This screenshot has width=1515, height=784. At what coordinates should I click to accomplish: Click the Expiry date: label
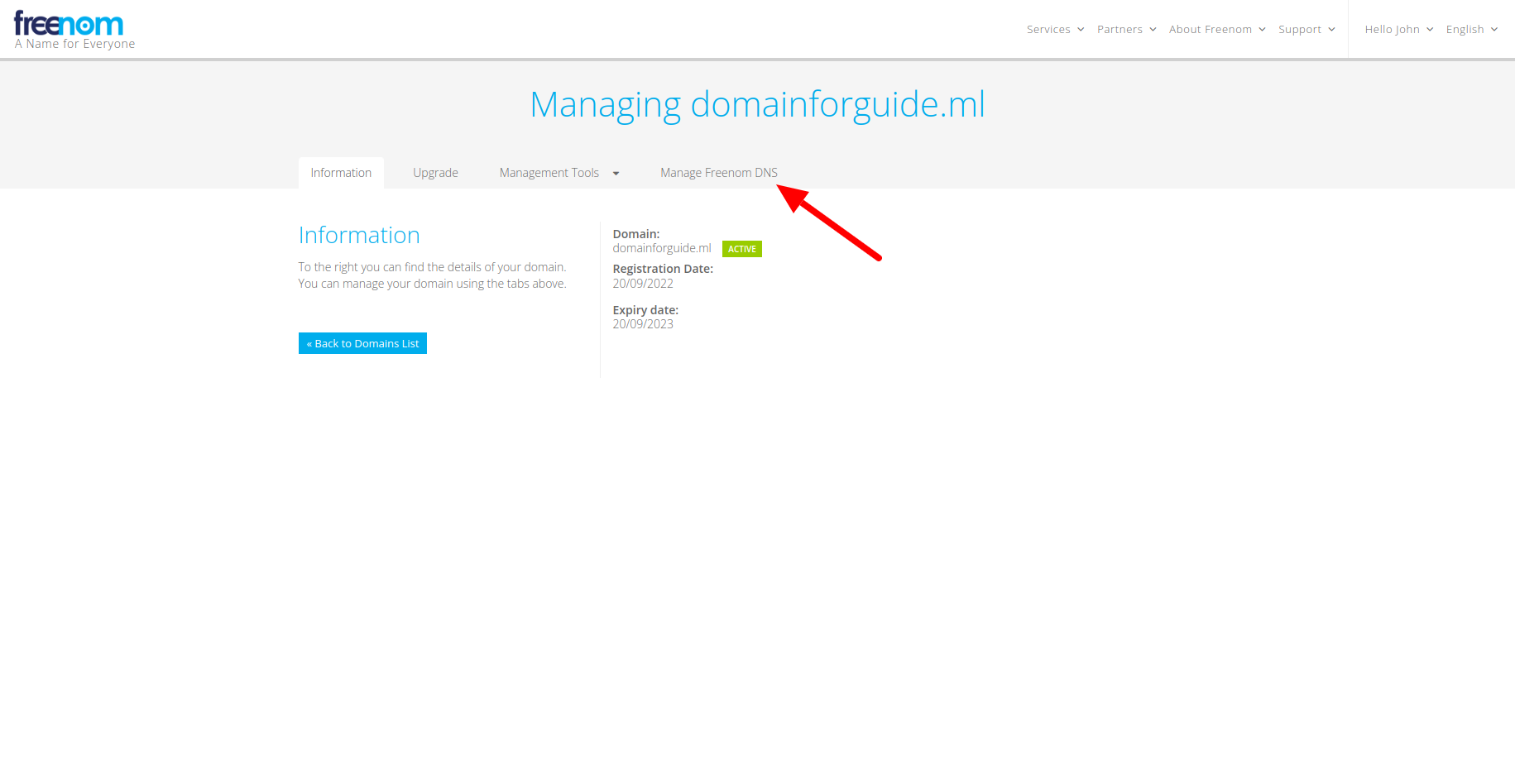[x=645, y=310]
